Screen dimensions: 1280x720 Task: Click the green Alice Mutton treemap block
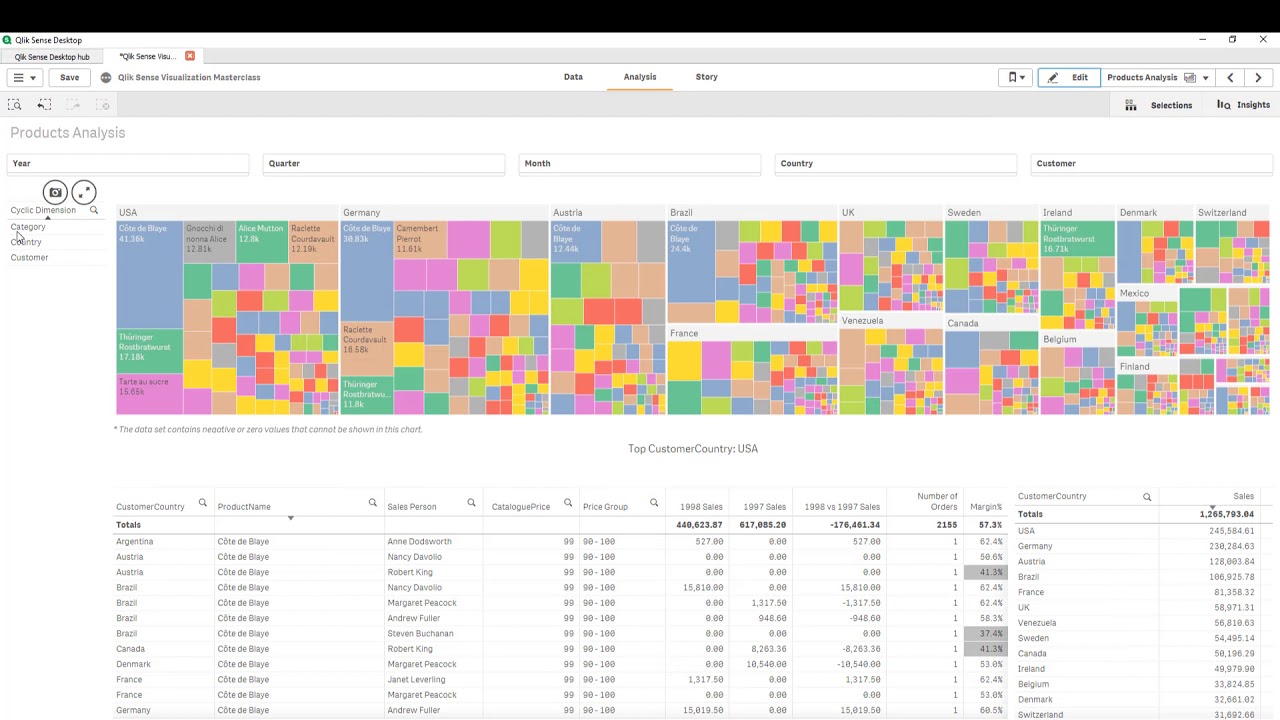tap(262, 241)
